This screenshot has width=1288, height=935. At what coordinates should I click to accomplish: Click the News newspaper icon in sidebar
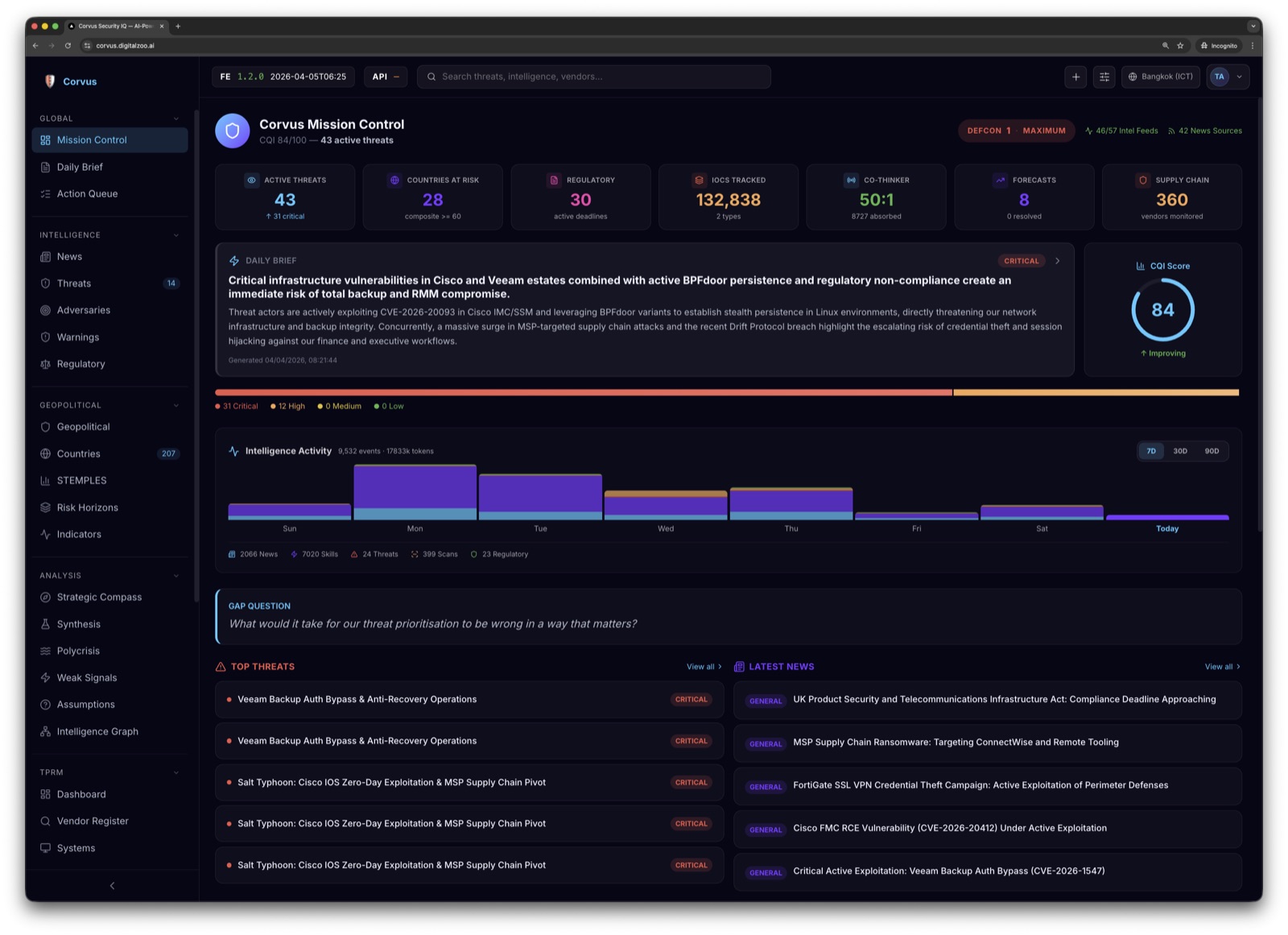pos(45,257)
